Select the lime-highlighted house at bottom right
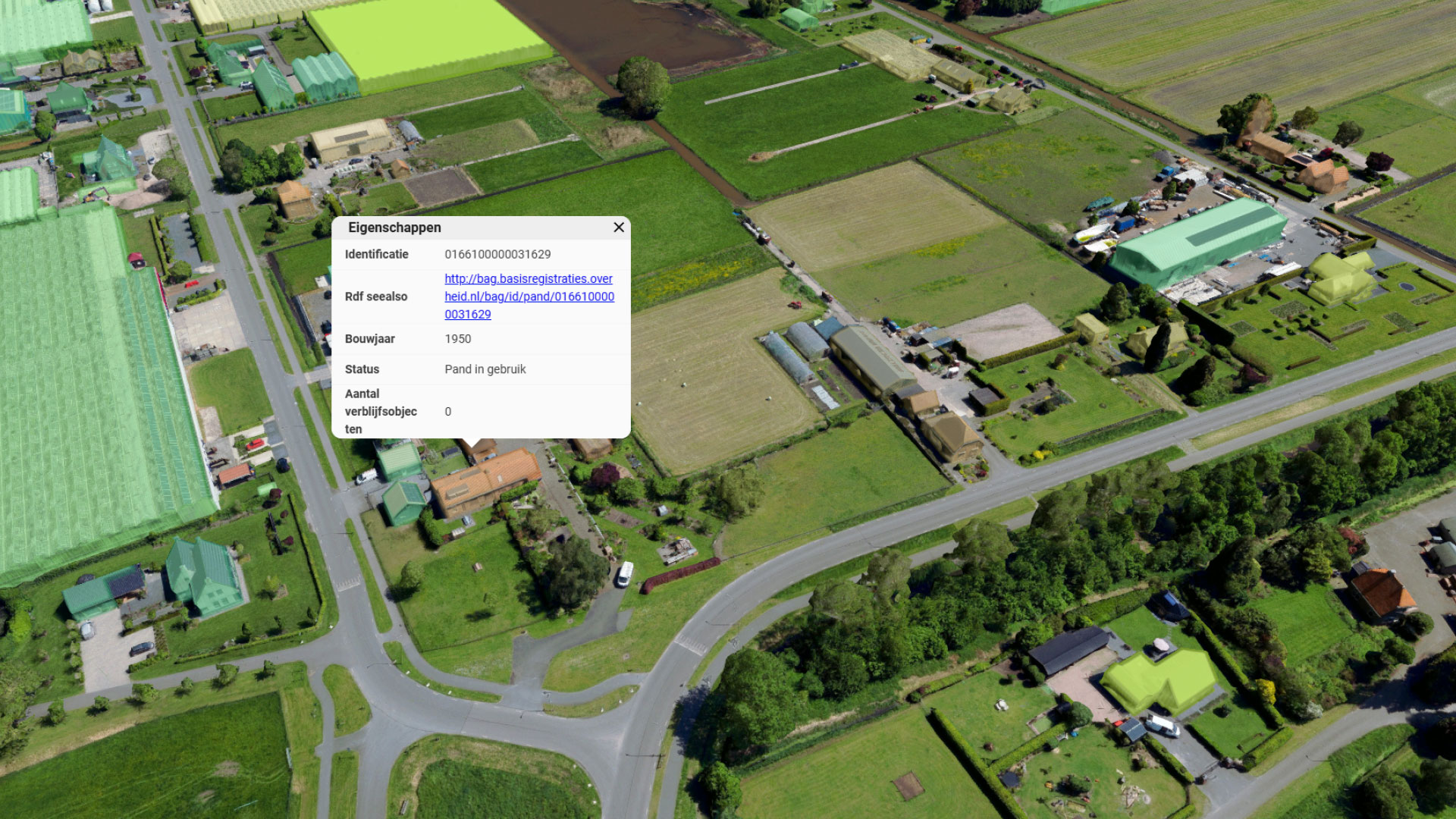The width and height of the screenshot is (1456, 819). (x=1157, y=680)
